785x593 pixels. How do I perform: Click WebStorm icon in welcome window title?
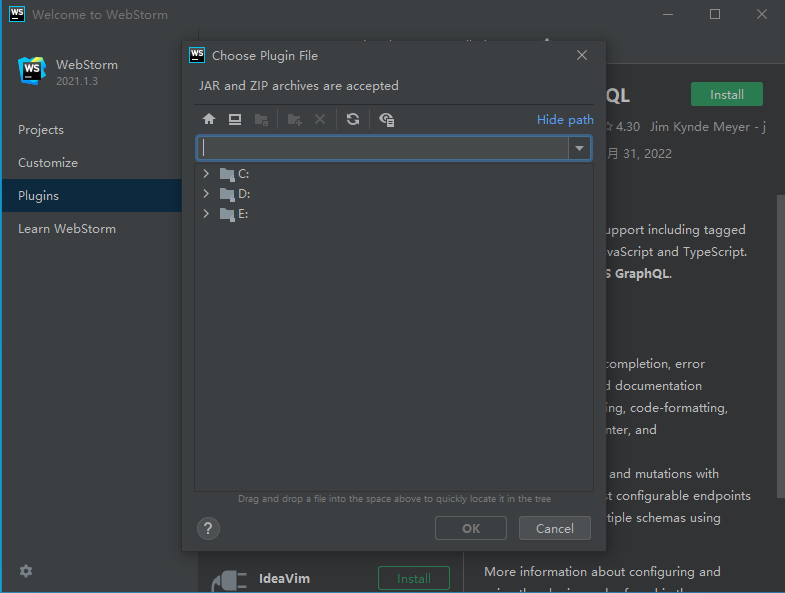(17, 14)
